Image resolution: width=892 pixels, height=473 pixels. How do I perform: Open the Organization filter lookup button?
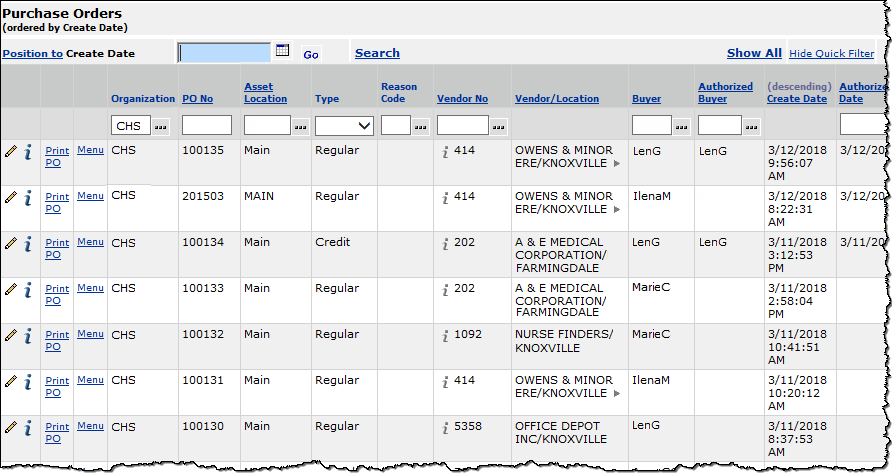click(x=161, y=126)
